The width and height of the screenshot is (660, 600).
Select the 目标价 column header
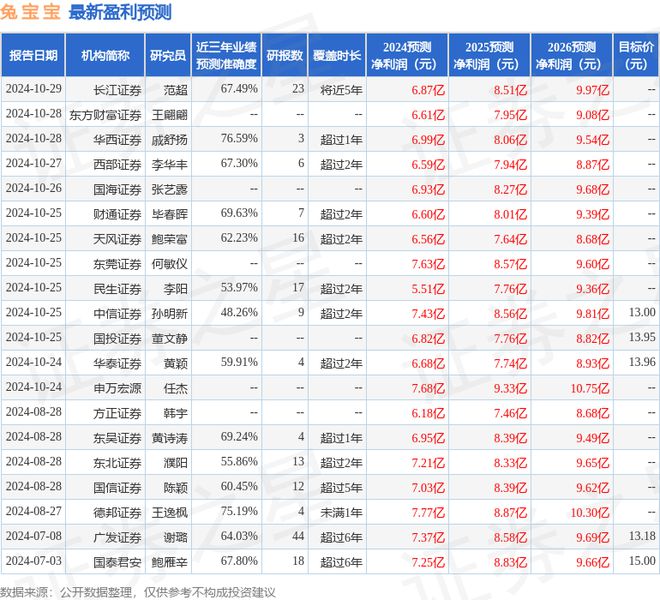coord(636,55)
